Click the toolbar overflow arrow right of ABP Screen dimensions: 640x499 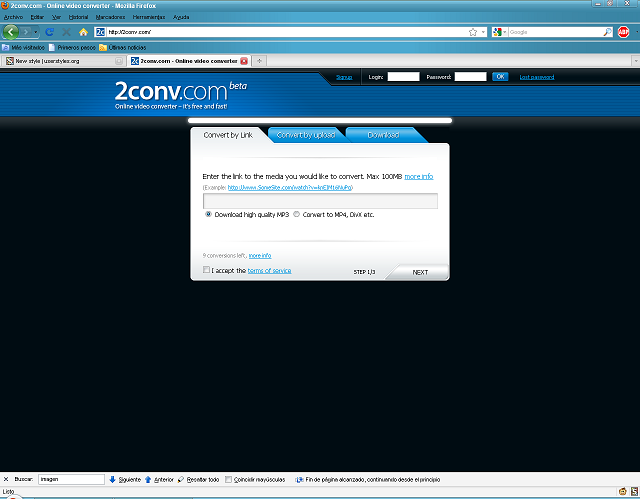point(637,32)
